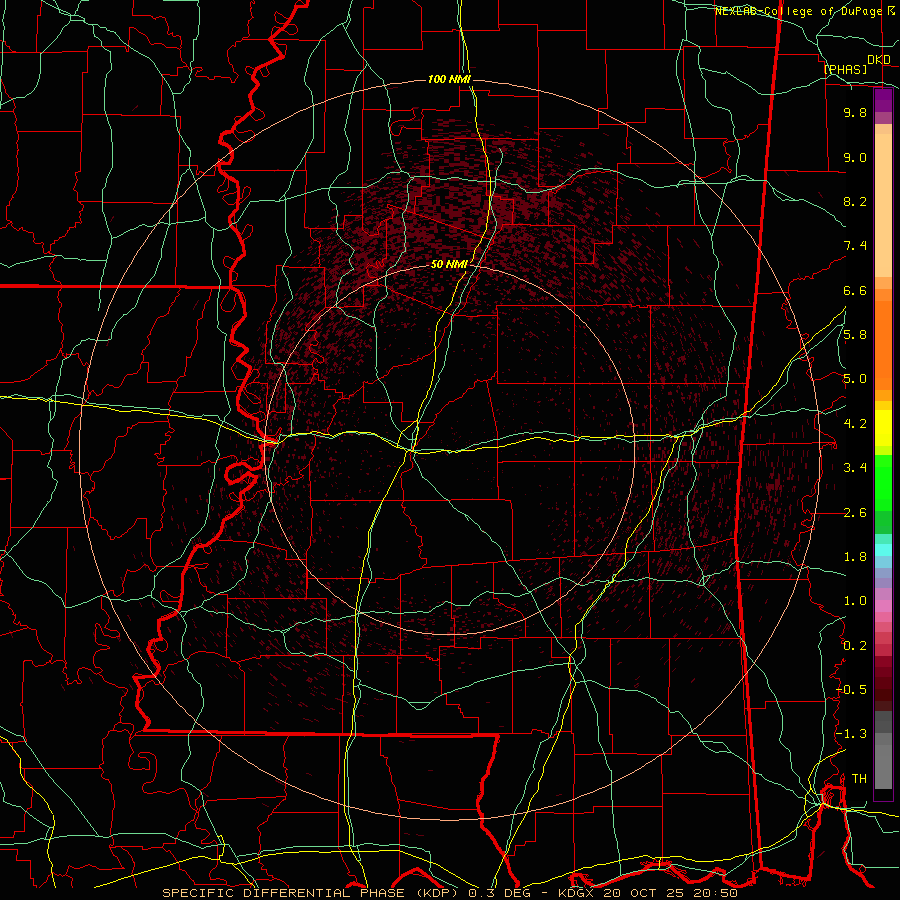Click the -0.5 value on the color scale

(851, 690)
